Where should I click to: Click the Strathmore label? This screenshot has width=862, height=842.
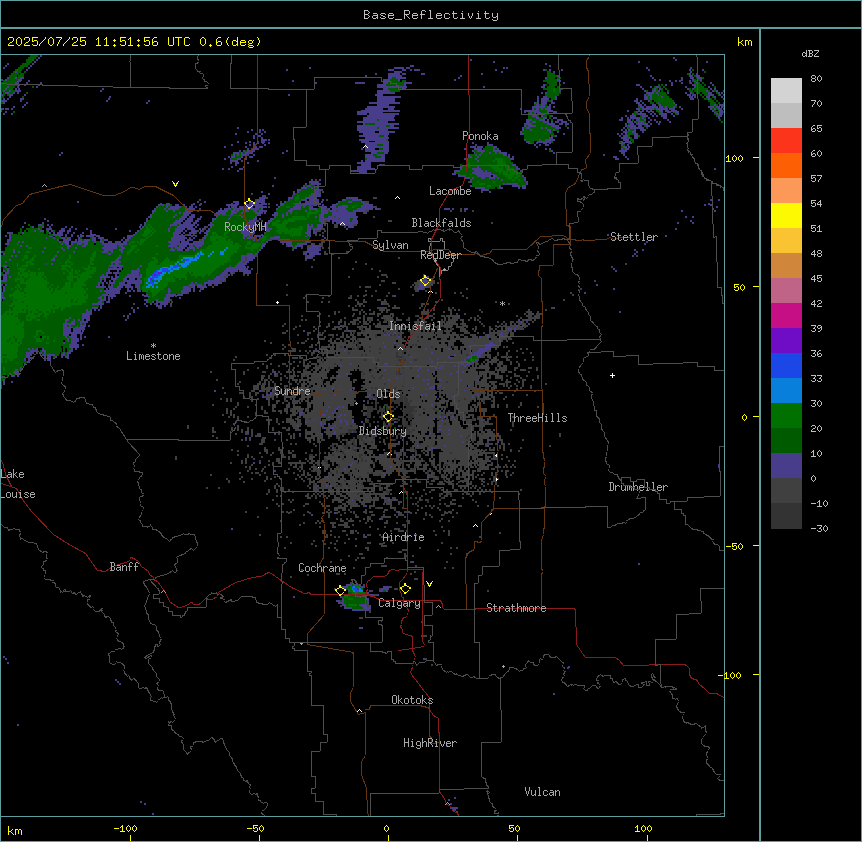(516, 608)
